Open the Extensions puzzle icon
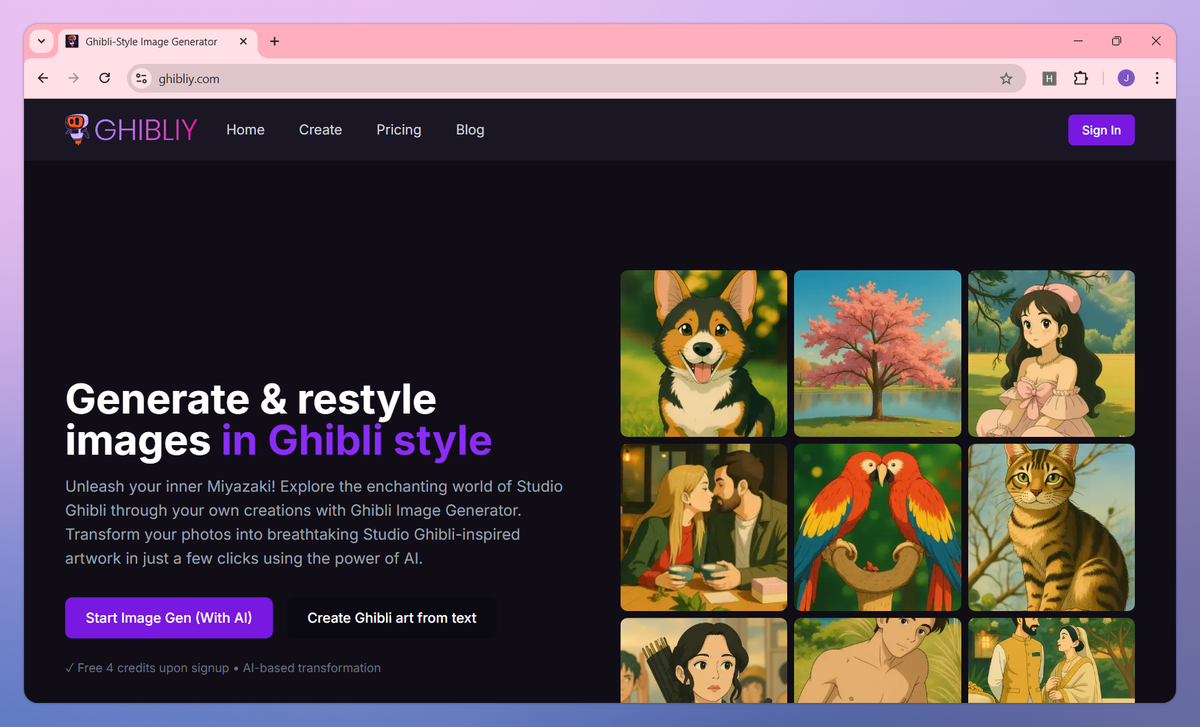 (1080, 78)
